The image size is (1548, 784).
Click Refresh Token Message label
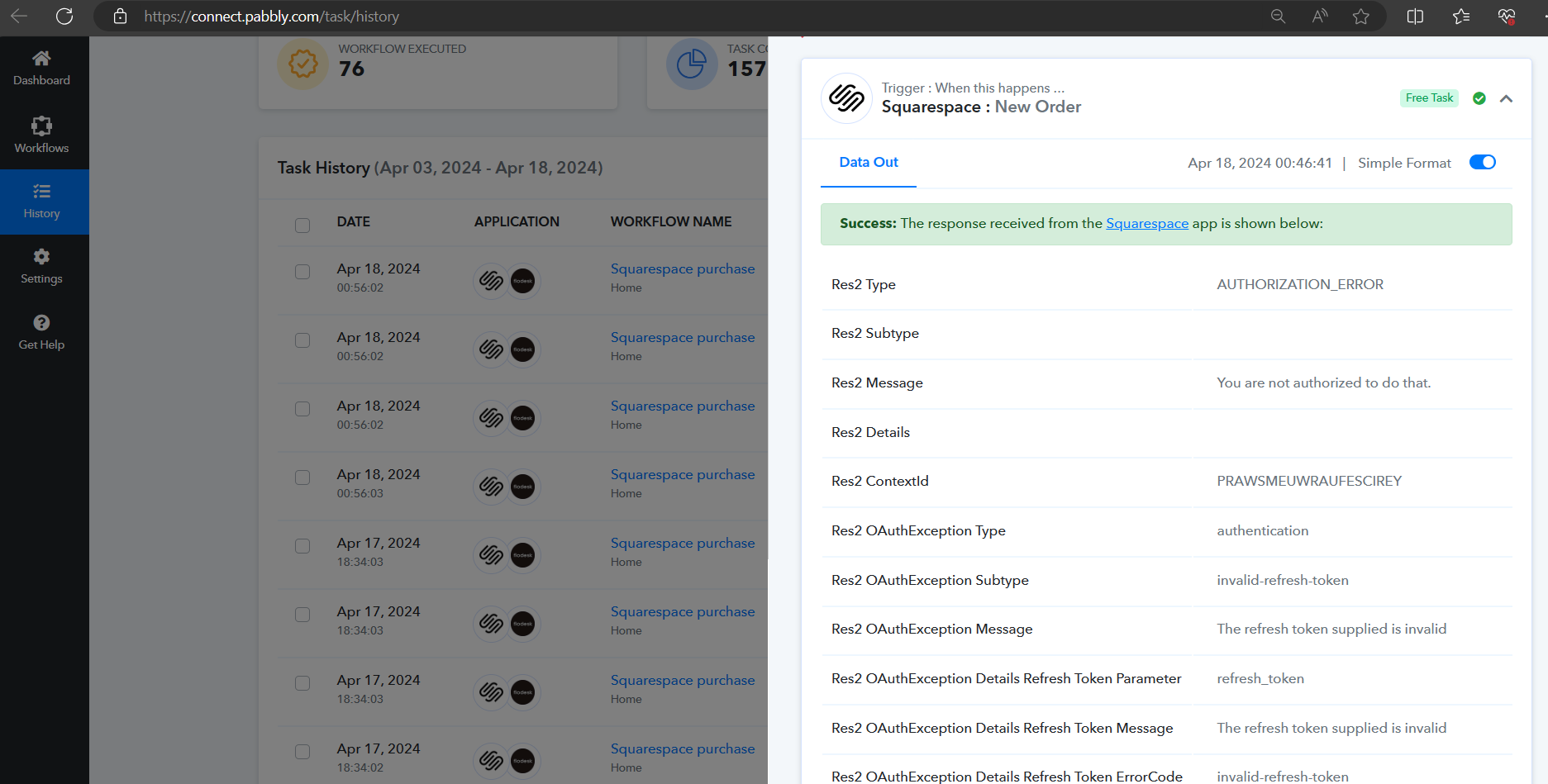[1003, 729]
